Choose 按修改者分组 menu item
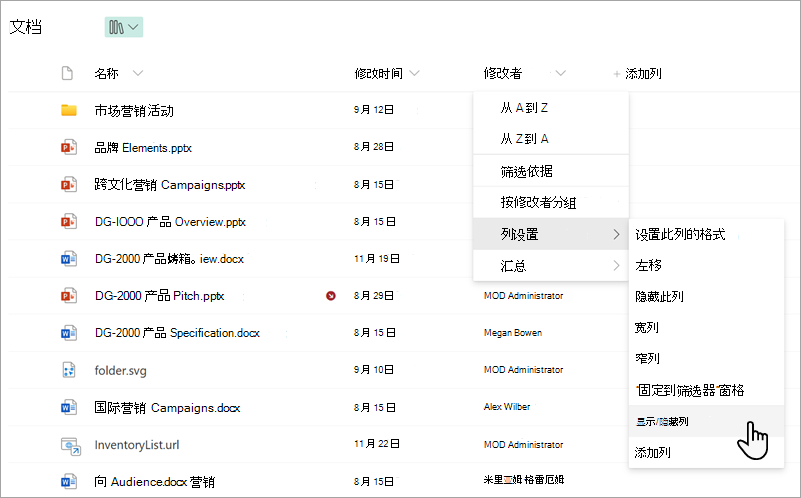Viewport: 801px width, 498px height. (x=551, y=203)
